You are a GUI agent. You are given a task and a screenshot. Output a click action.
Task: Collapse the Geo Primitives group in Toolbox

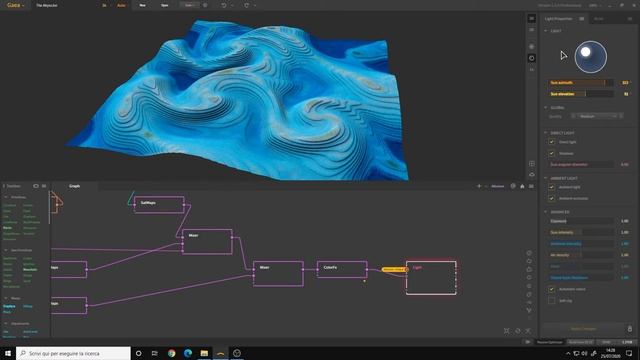[6, 250]
